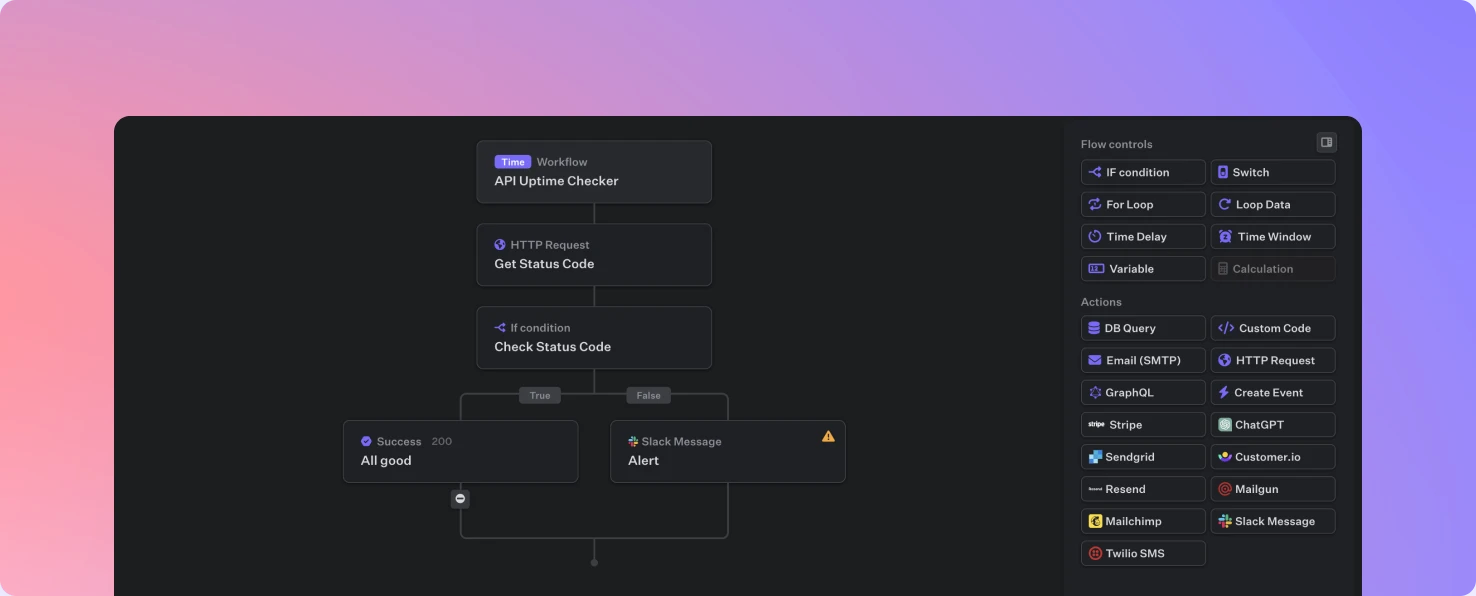This screenshot has height=596, width=1476.
Task: Select the Stripe action icon
Action: 1095,424
